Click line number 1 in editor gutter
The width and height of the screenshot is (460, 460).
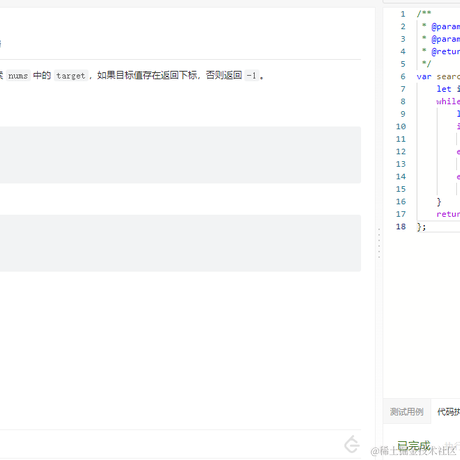pos(403,14)
